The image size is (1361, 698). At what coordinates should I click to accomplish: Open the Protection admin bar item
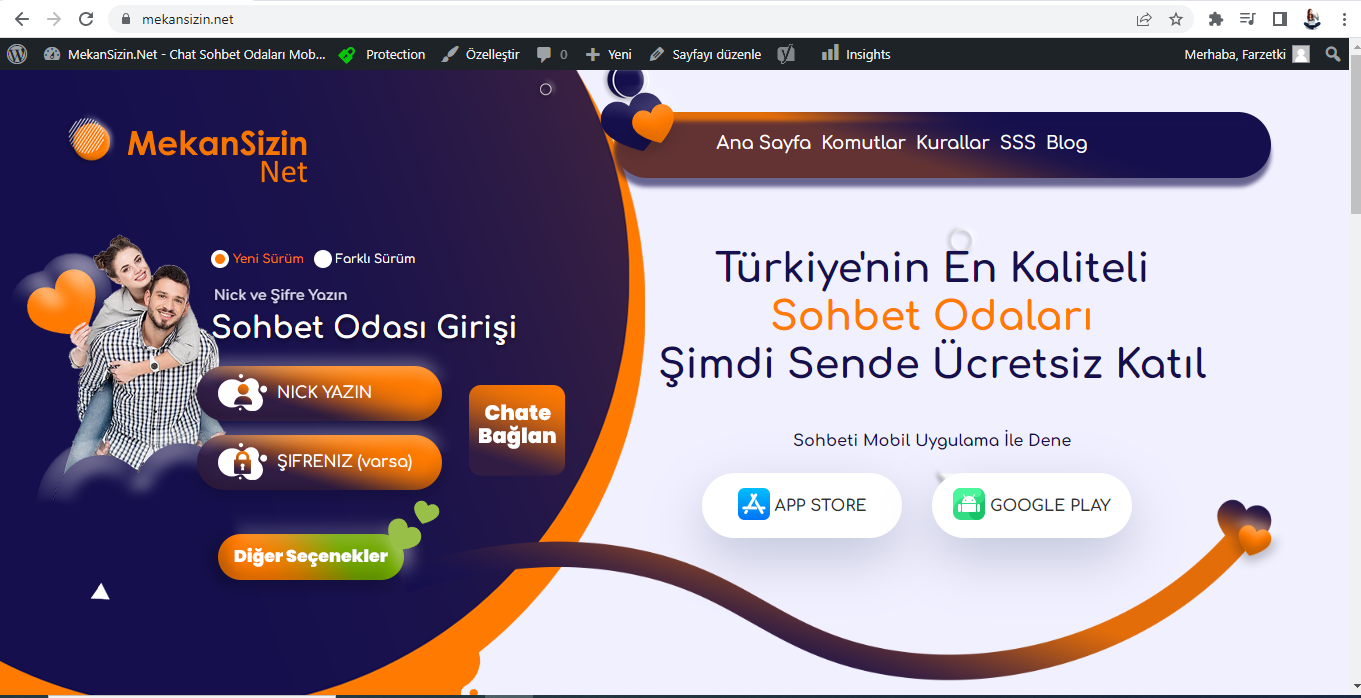[x=382, y=54]
